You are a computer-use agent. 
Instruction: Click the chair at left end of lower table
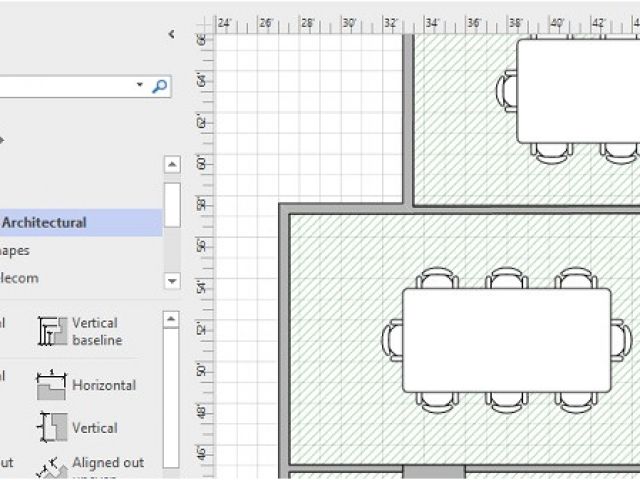392,340
